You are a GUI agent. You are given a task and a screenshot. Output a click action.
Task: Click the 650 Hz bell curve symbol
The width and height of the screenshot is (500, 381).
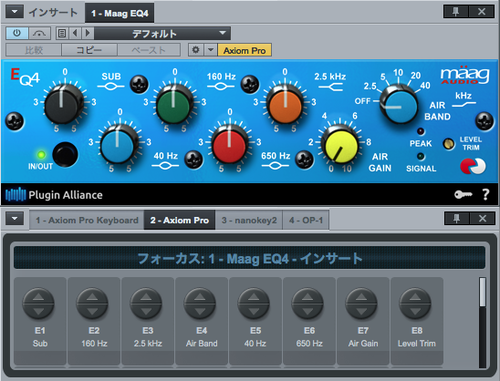click(x=275, y=166)
